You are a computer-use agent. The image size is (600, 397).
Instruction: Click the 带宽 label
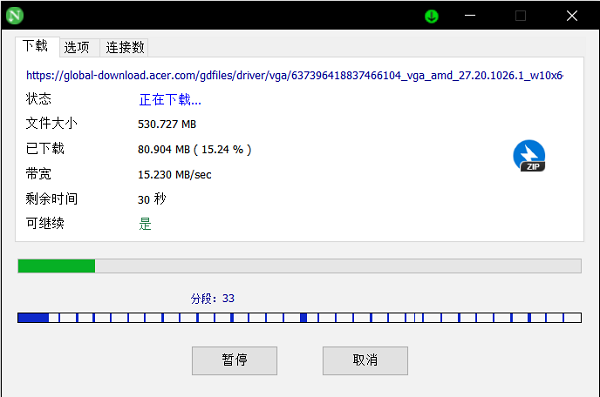click(x=38, y=174)
